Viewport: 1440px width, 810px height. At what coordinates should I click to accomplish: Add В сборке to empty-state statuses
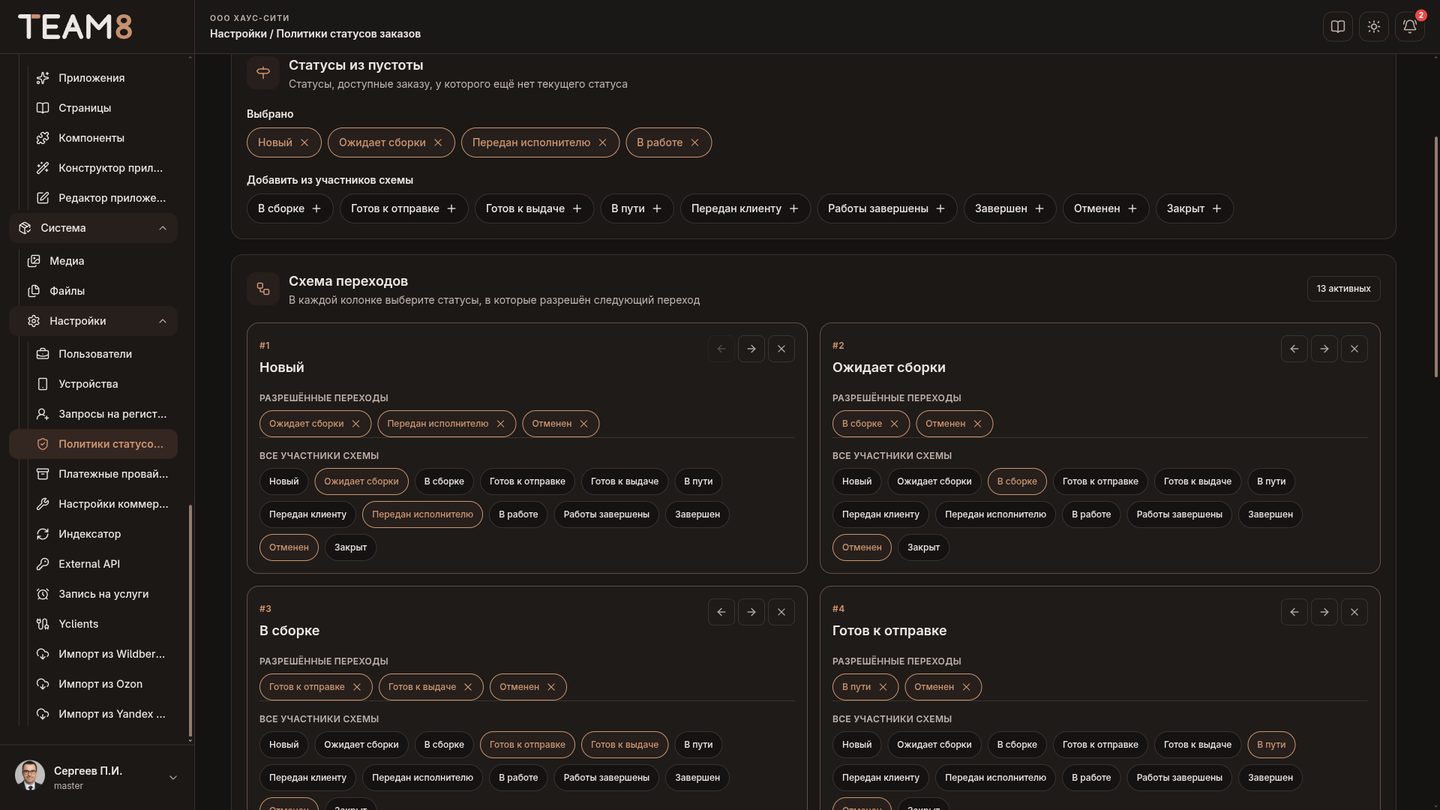290,209
